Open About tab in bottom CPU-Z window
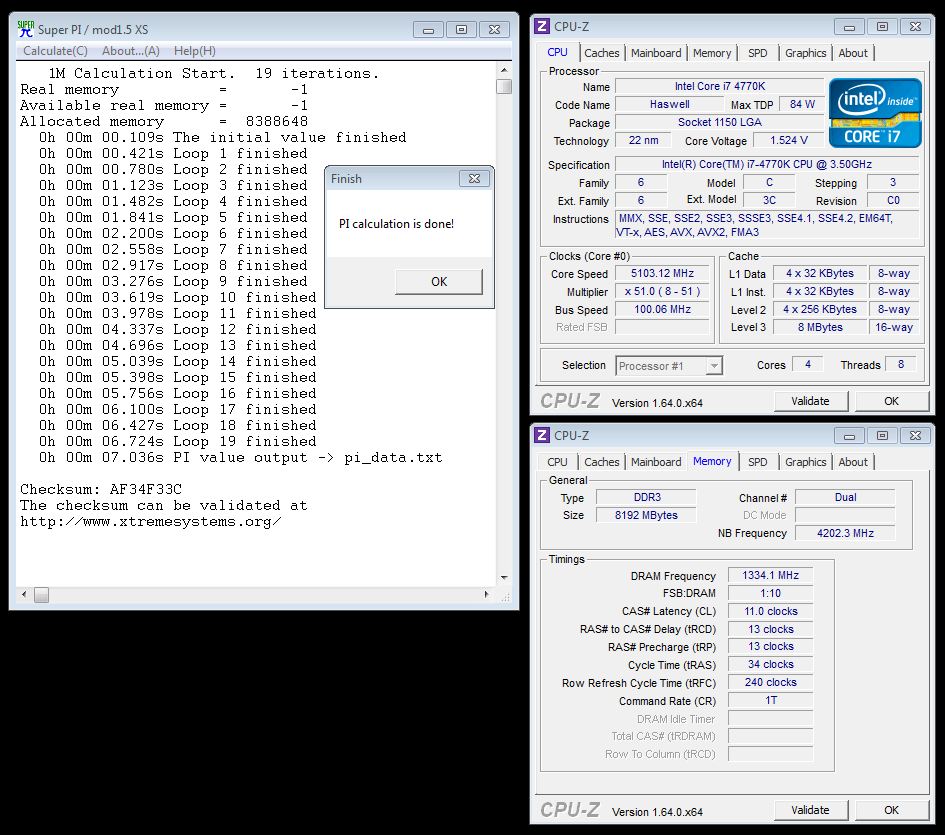 853,462
